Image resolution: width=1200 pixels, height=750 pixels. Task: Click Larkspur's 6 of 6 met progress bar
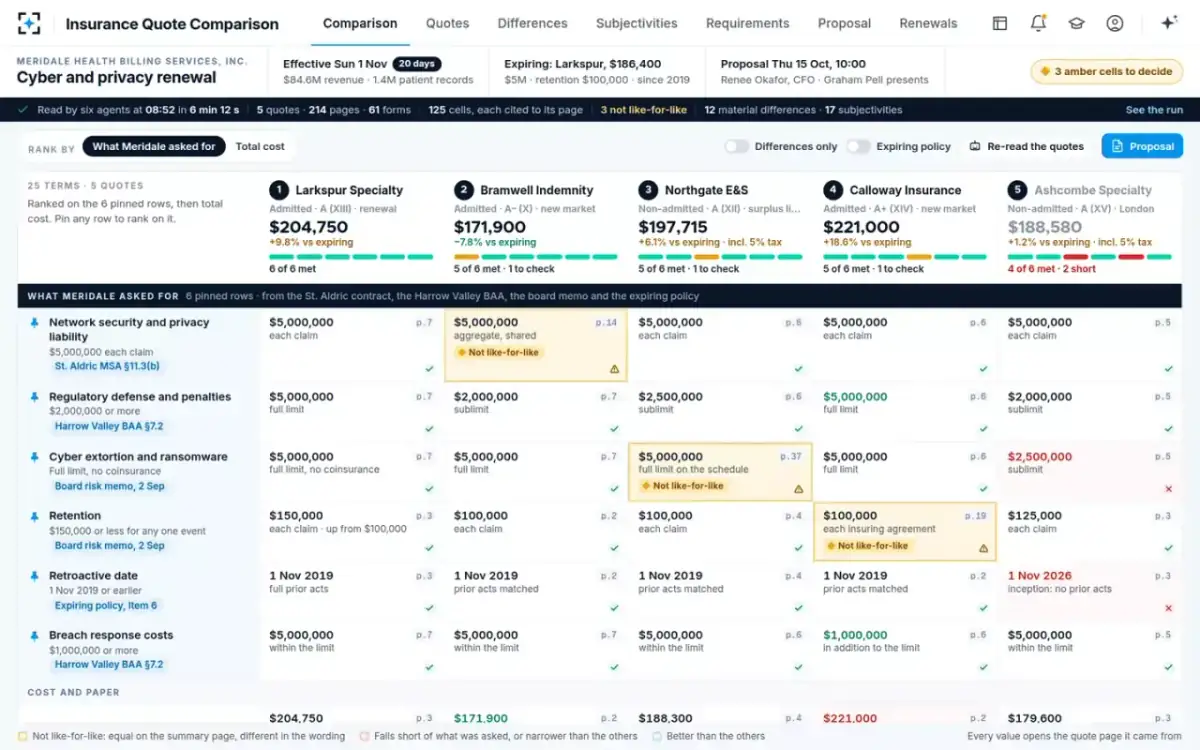351,257
